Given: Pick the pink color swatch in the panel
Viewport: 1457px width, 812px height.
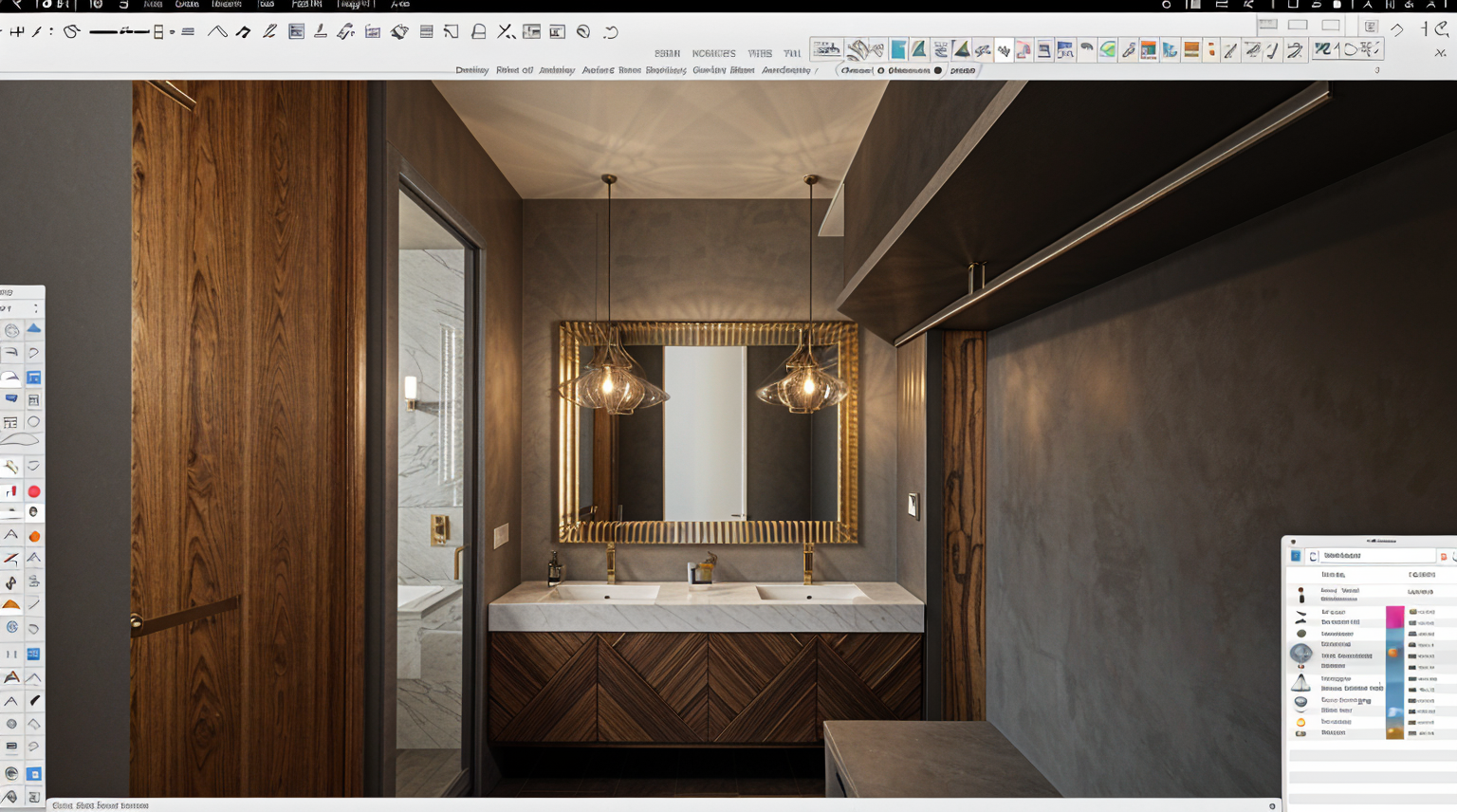Looking at the screenshot, I should coord(1394,617).
